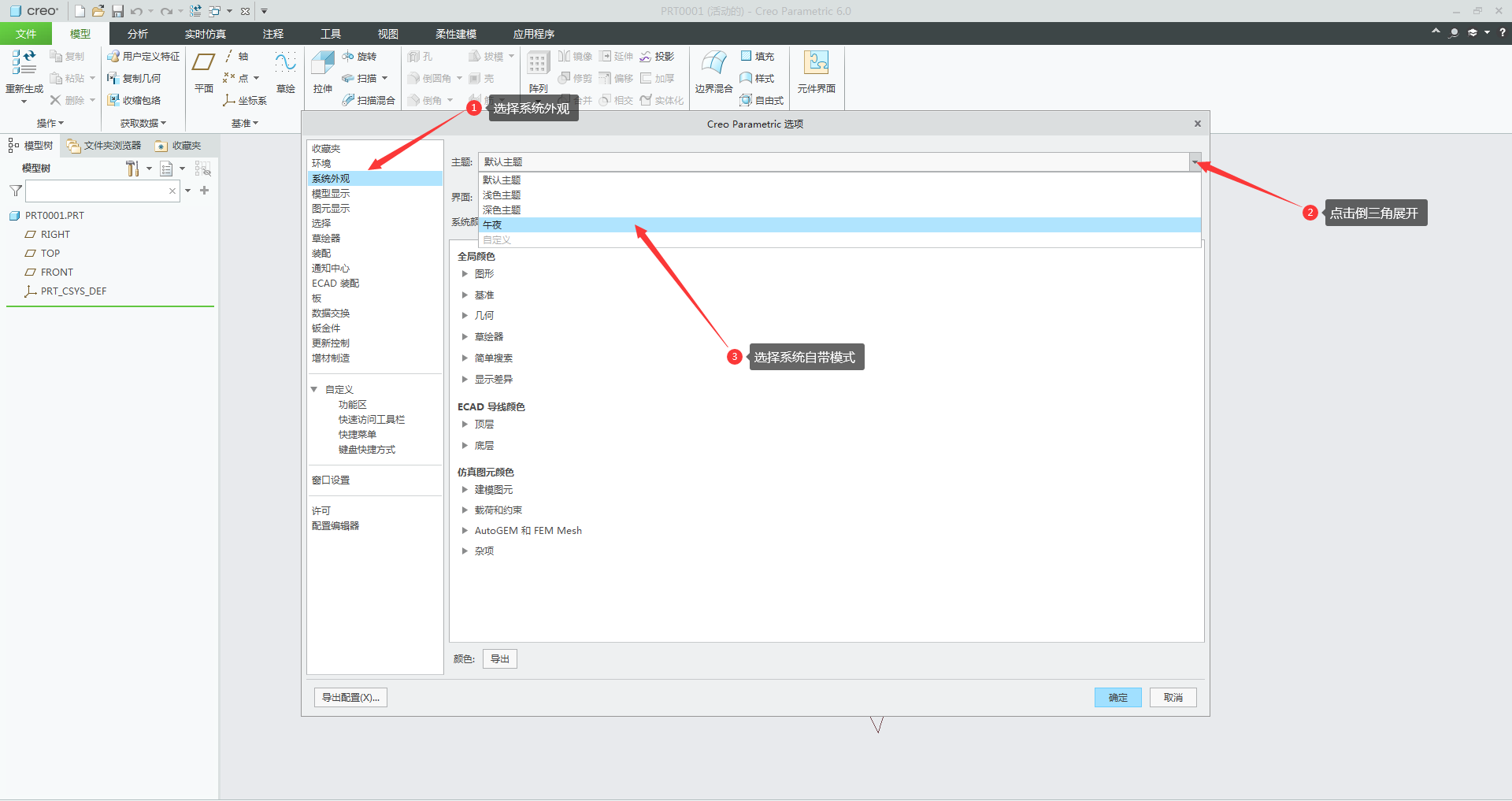Image resolution: width=1512 pixels, height=801 pixels.
Task: Click the 取消 (Cancel) button
Action: tap(1173, 698)
